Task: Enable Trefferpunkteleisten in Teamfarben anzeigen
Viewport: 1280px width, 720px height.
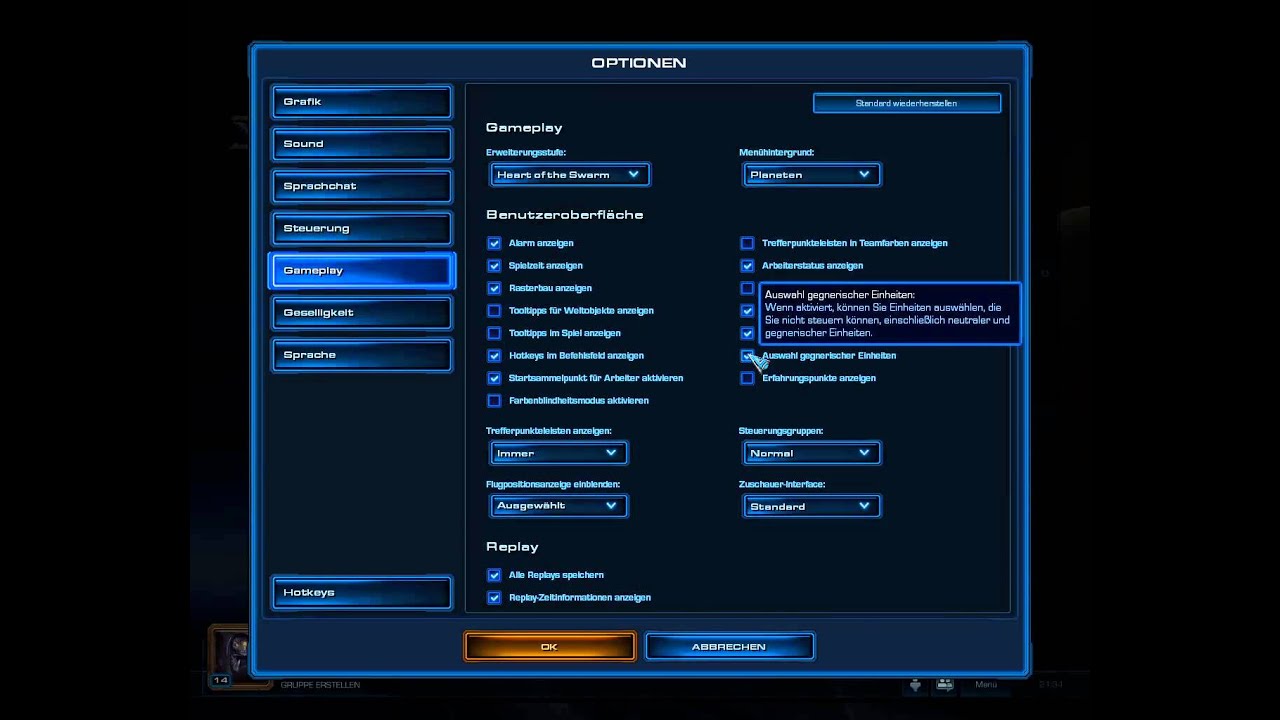Action: tap(747, 243)
